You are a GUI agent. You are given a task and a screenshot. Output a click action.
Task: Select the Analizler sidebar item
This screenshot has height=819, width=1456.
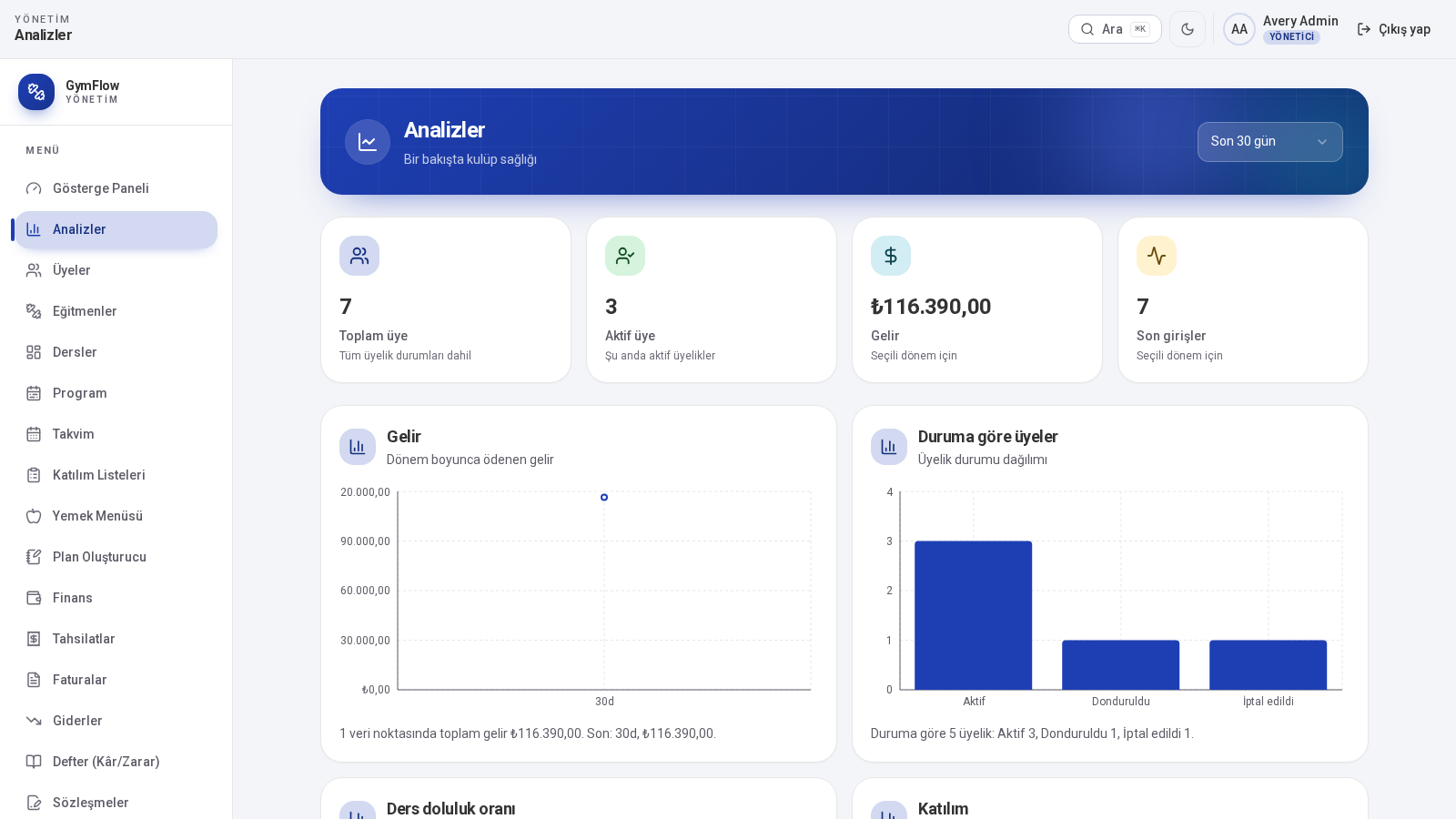point(116,229)
